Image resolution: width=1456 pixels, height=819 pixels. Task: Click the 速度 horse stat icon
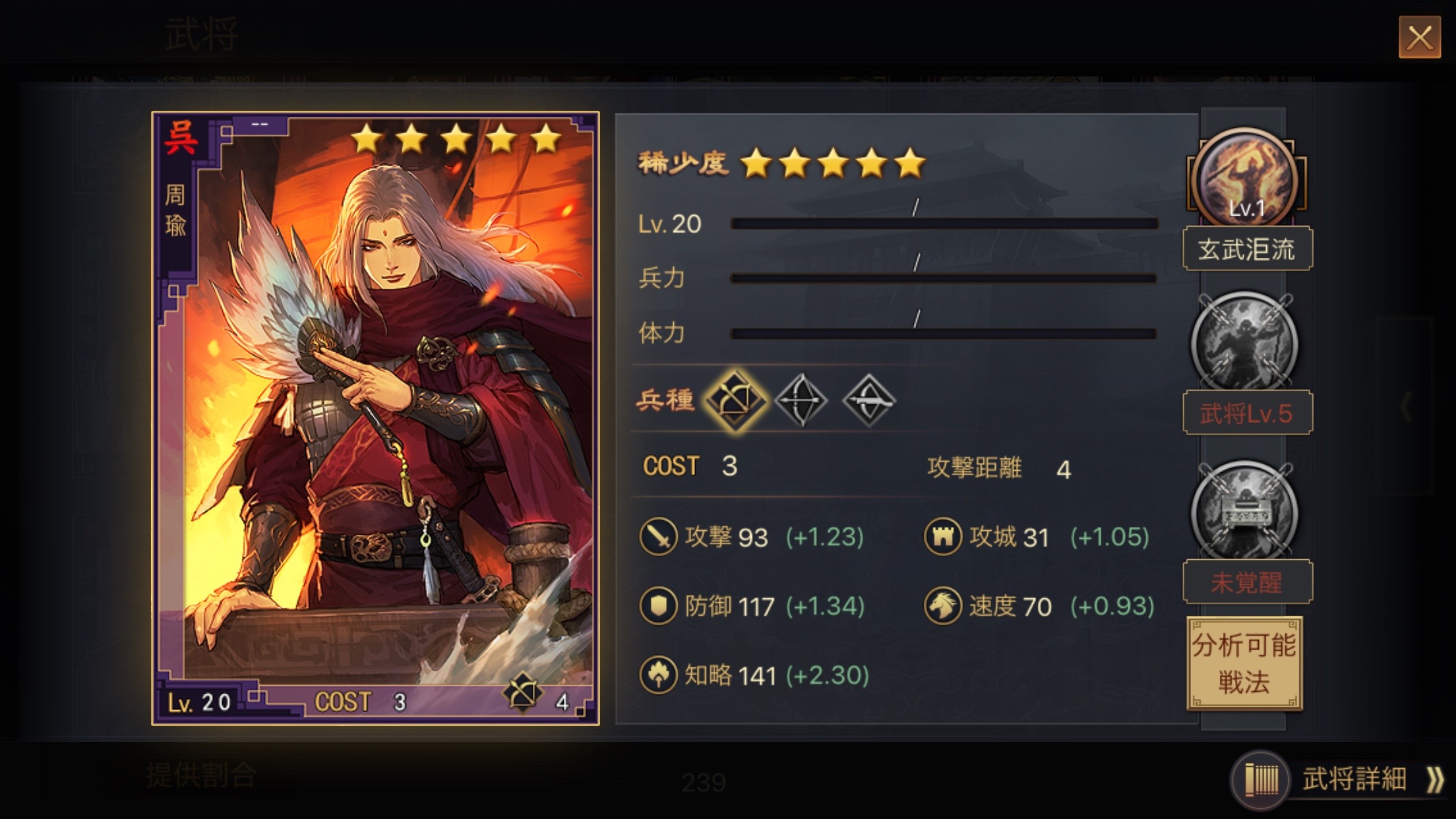(943, 605)
